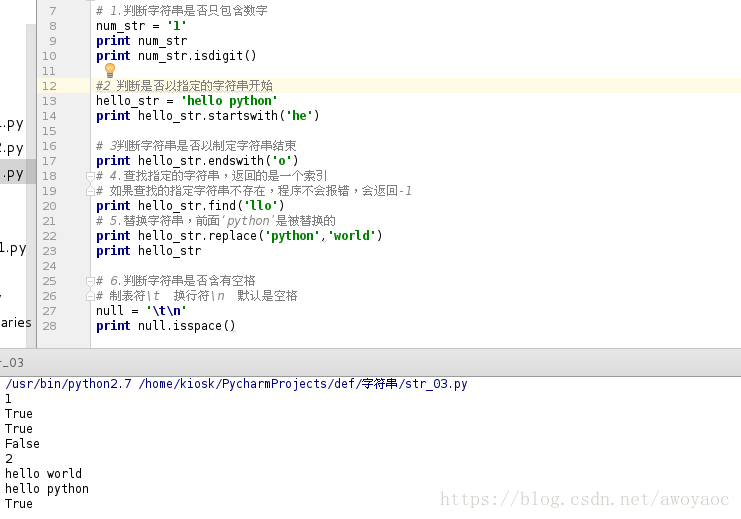Click line number 15 in the gutter
Screen dimensions: 741x519
click(49, 131)
